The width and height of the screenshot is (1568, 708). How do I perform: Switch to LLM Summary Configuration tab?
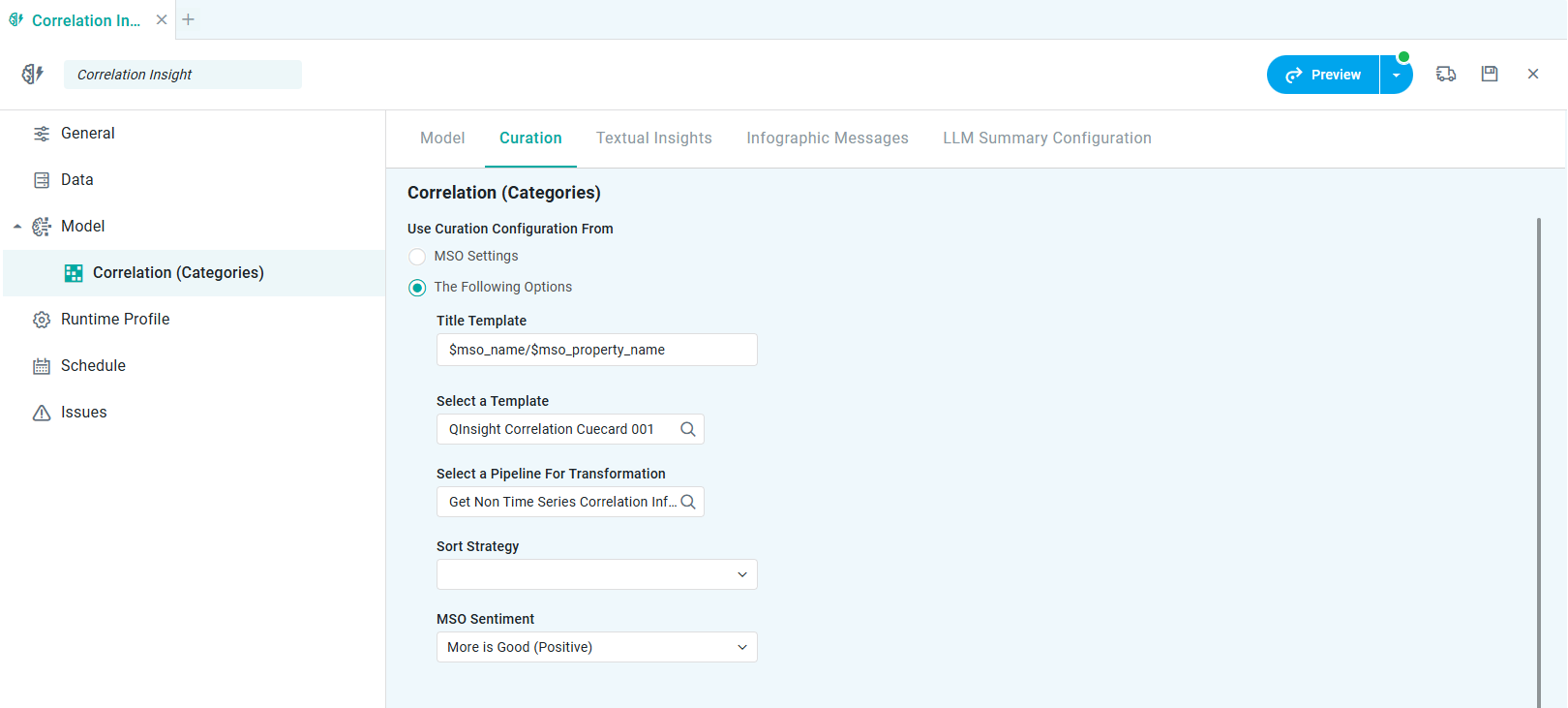(1046, 139)
